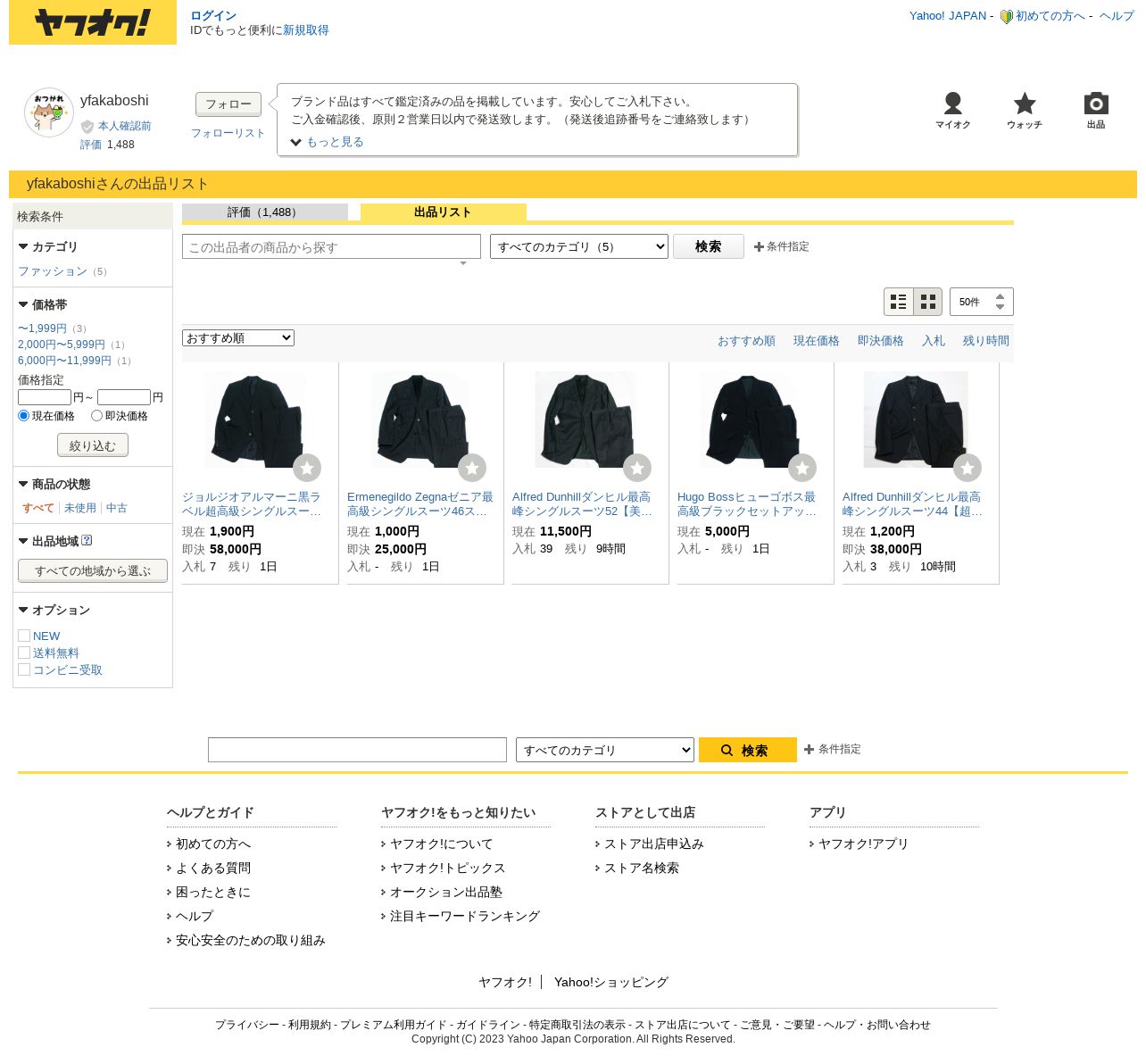The height and width of the screenshot is (1064, 1146).
Task: Open Alfred Dunhill suit 52 title link
Action: pyautogui.click(x=582, y=504)
